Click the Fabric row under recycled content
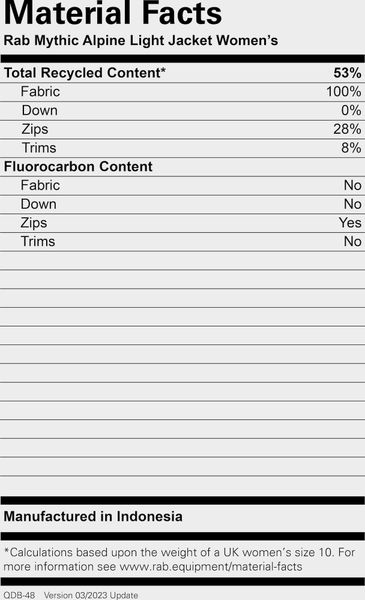Screen dimensions: 365x600 tap(182, 92)
